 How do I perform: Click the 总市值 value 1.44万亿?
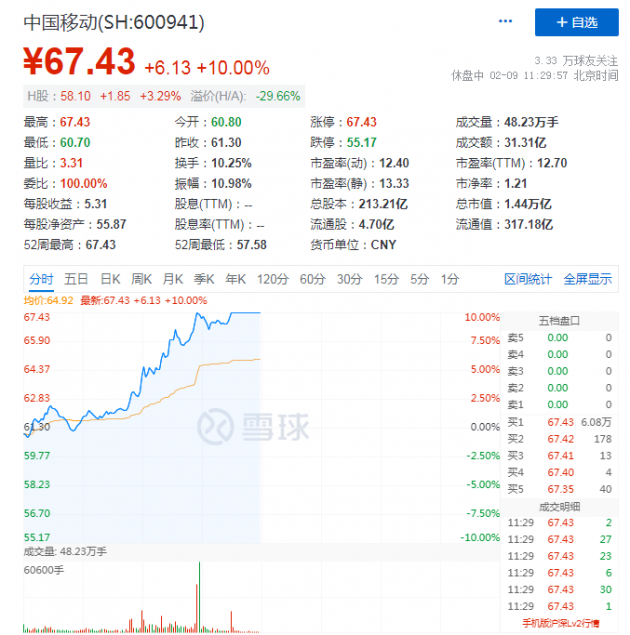528,204
